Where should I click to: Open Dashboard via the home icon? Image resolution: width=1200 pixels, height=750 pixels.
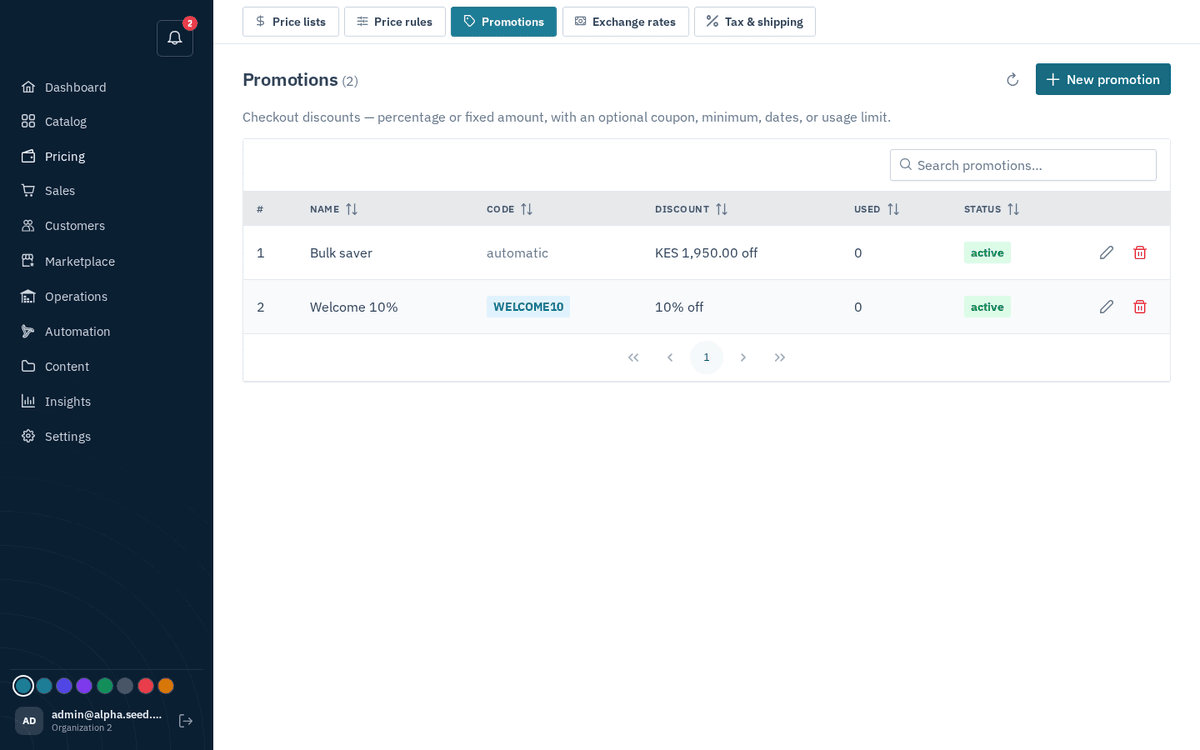[x=28, y=87]
